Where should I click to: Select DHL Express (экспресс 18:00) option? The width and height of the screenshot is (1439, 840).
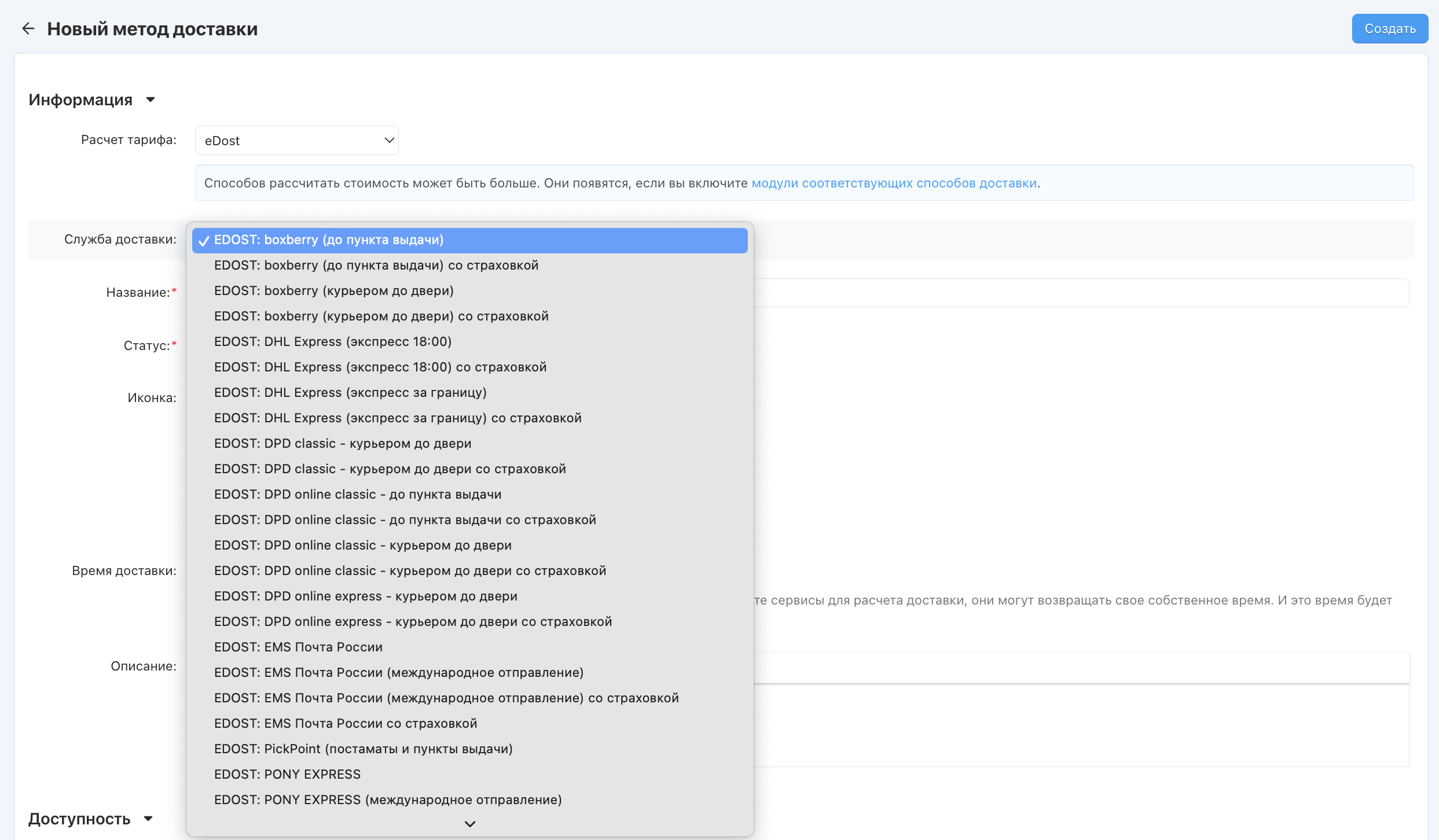(x=332, y=342)
